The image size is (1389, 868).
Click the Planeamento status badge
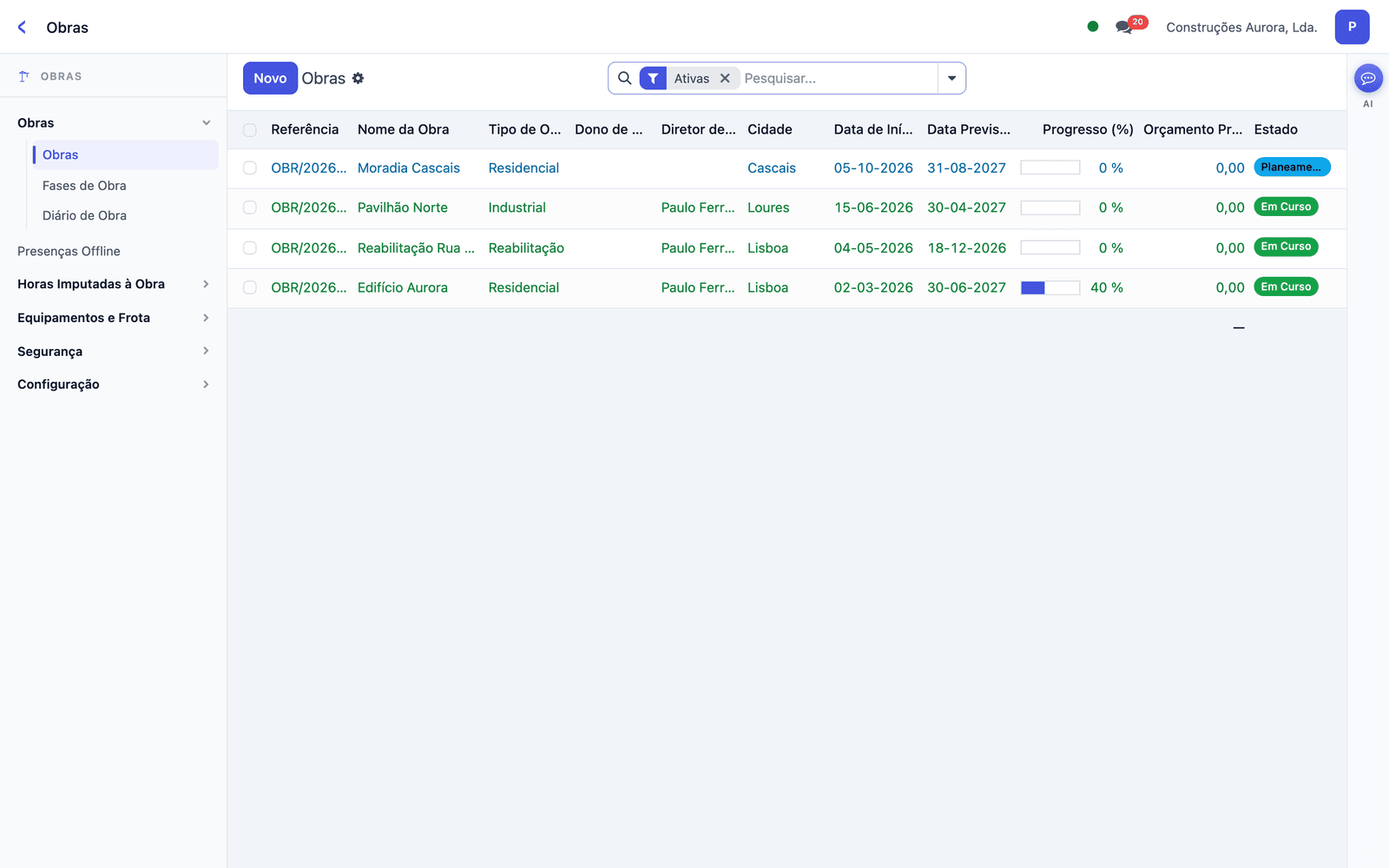tap(1292, 167)
